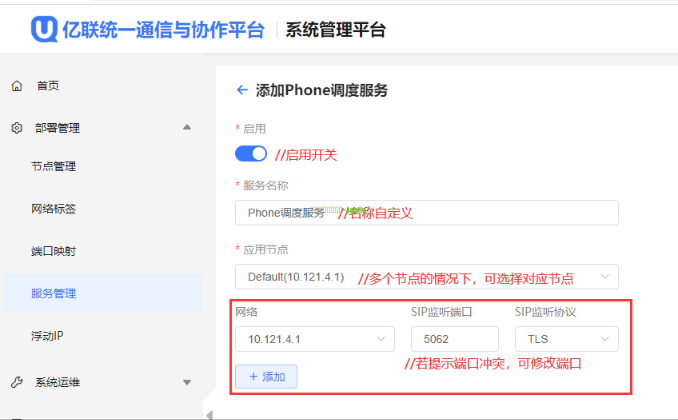Go to 首页 in sidebar
The width and height of the screenshot is (678, 420).
[x=48, y=86]
